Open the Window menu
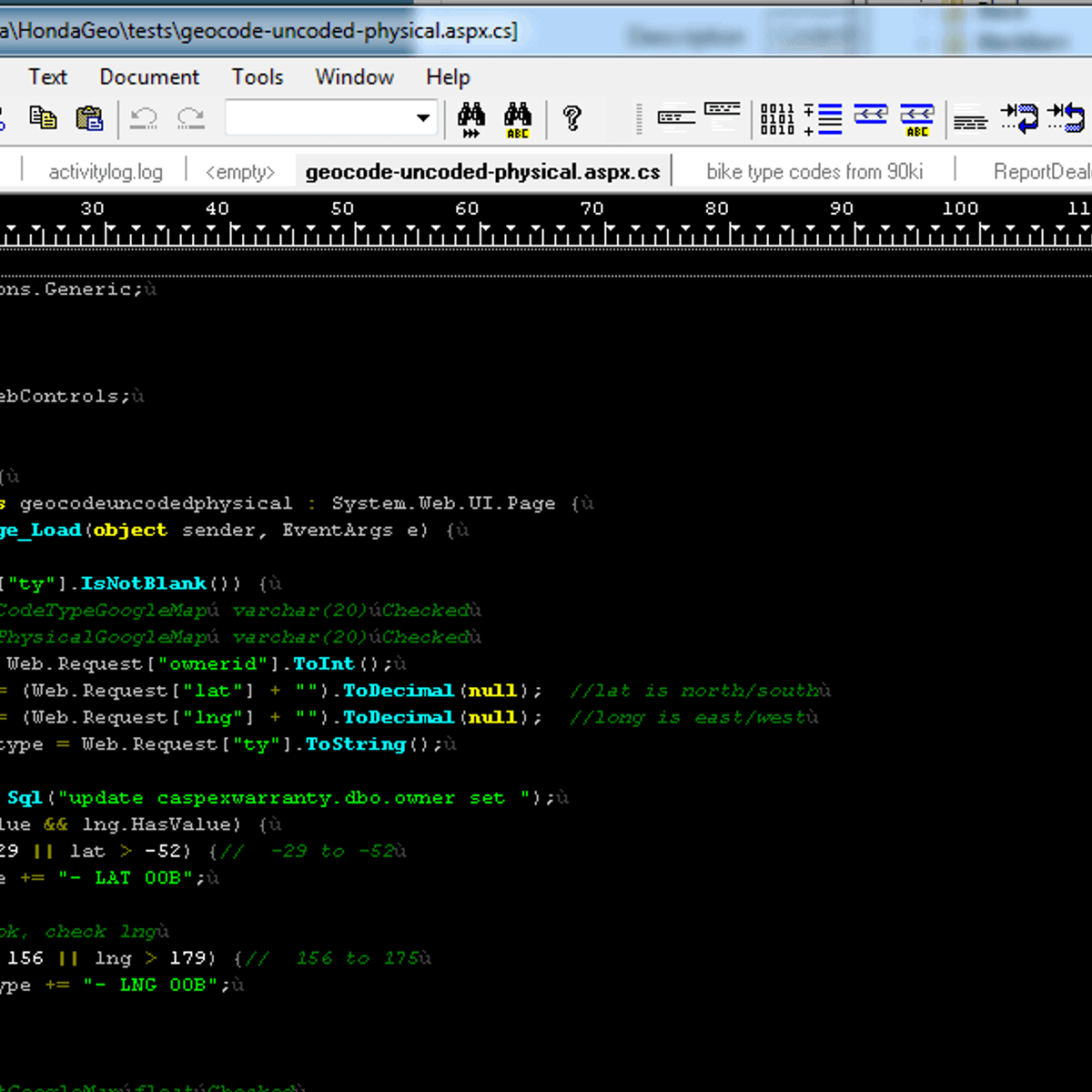The height and width of the screenshot is (1092, 1092). 354,77
